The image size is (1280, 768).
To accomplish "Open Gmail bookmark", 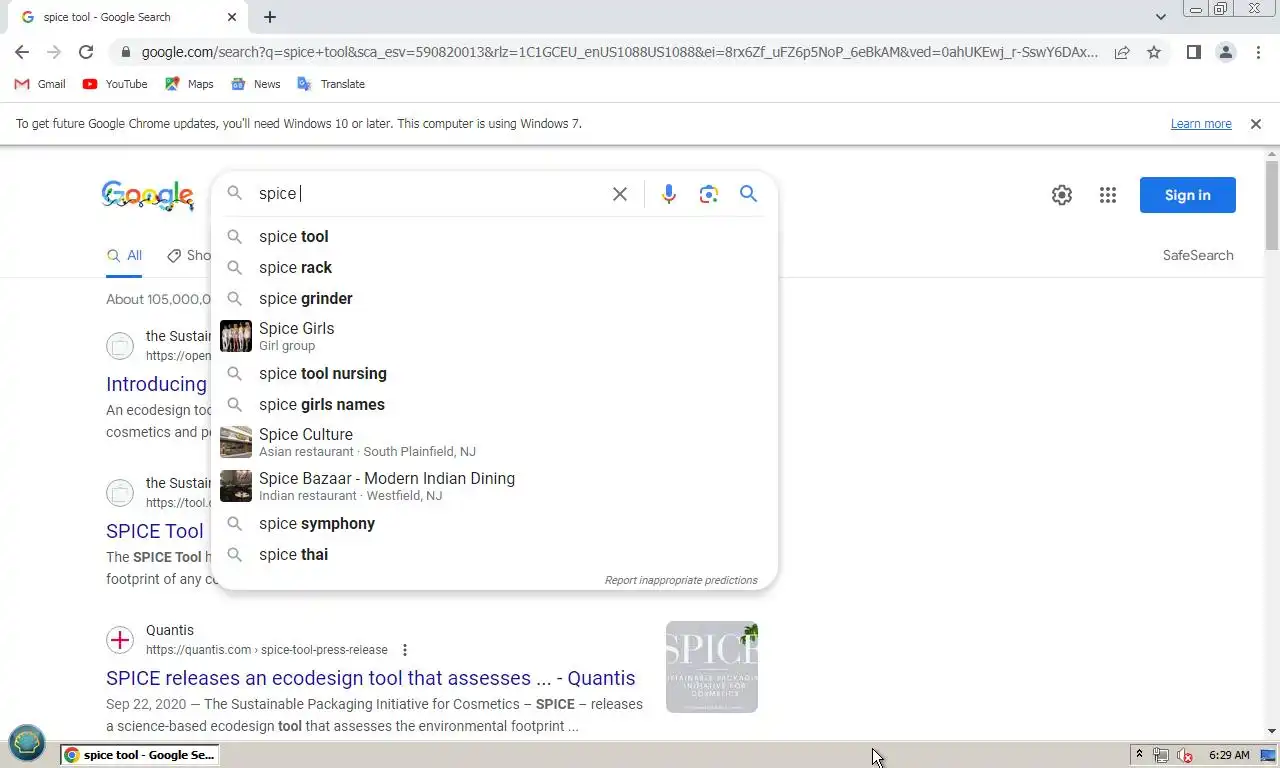I will click(40, 84).
